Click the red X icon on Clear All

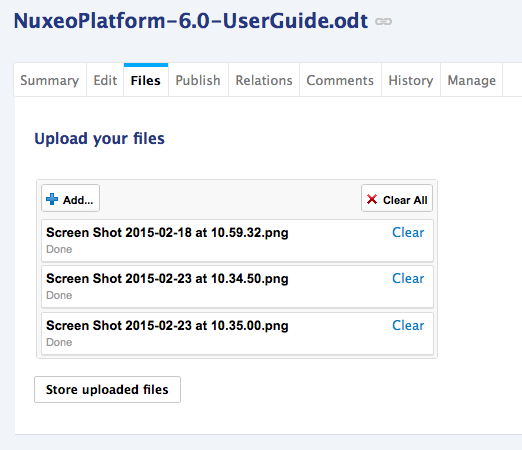[x=372, y=199]
